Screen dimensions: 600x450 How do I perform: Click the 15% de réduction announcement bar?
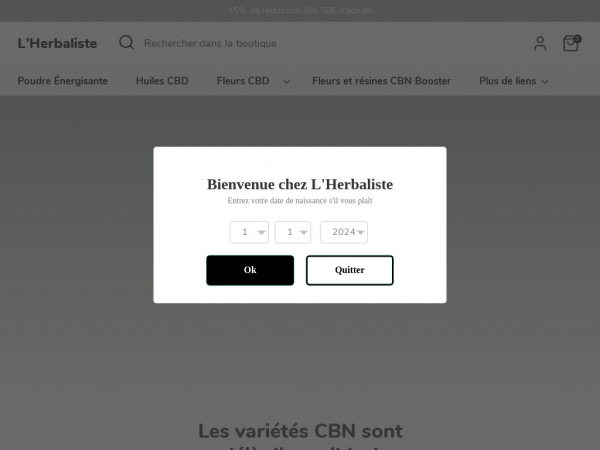(300, 10)
